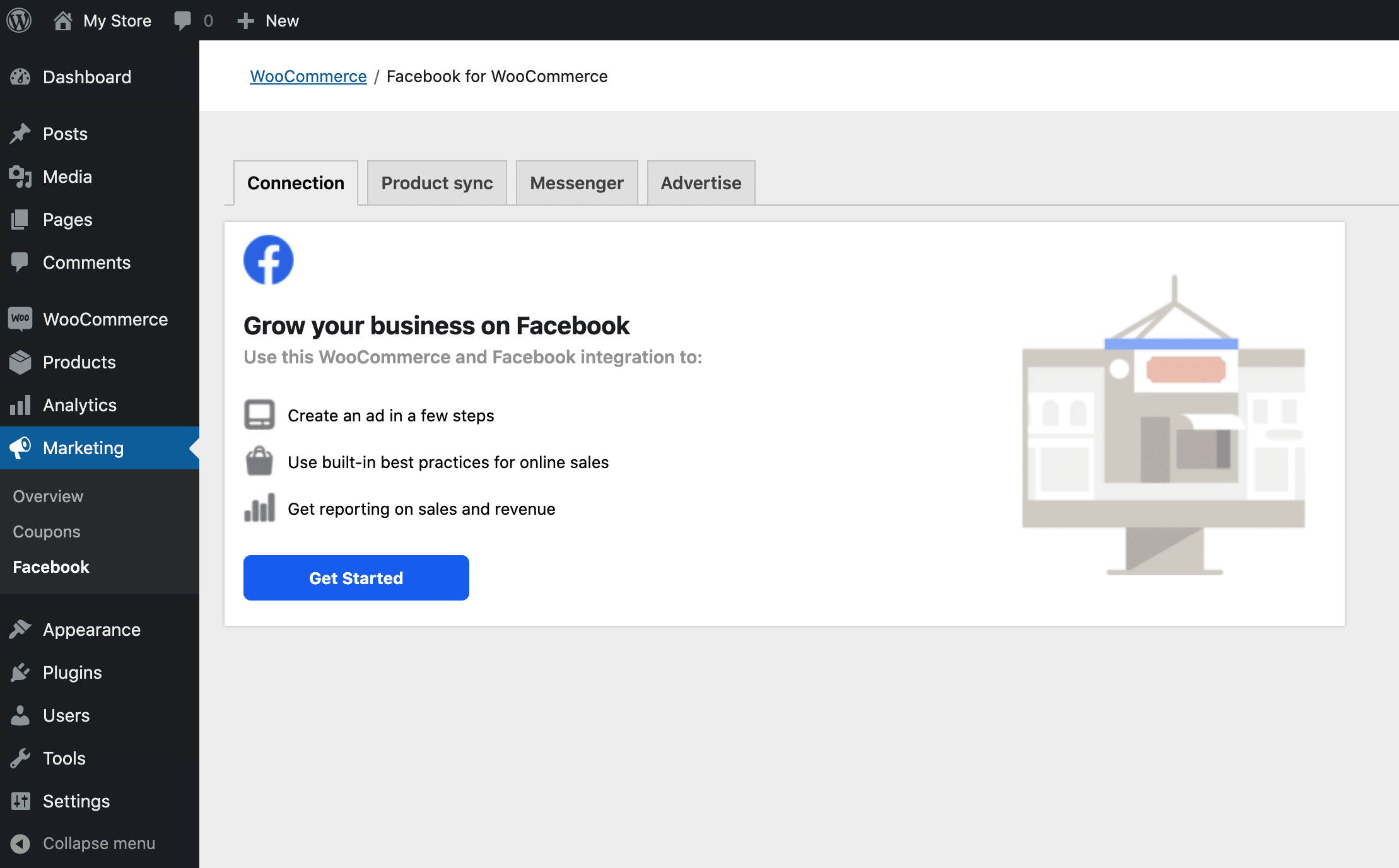Click the bar chart icon beside reporting
The height and width of the screenshot is (868, 1399).
[x=259, y=508]
